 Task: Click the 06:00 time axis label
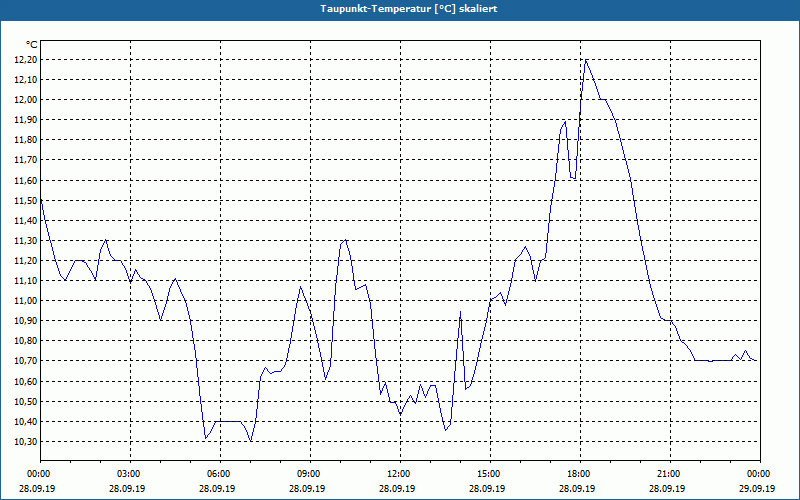(x=220, y=474)
